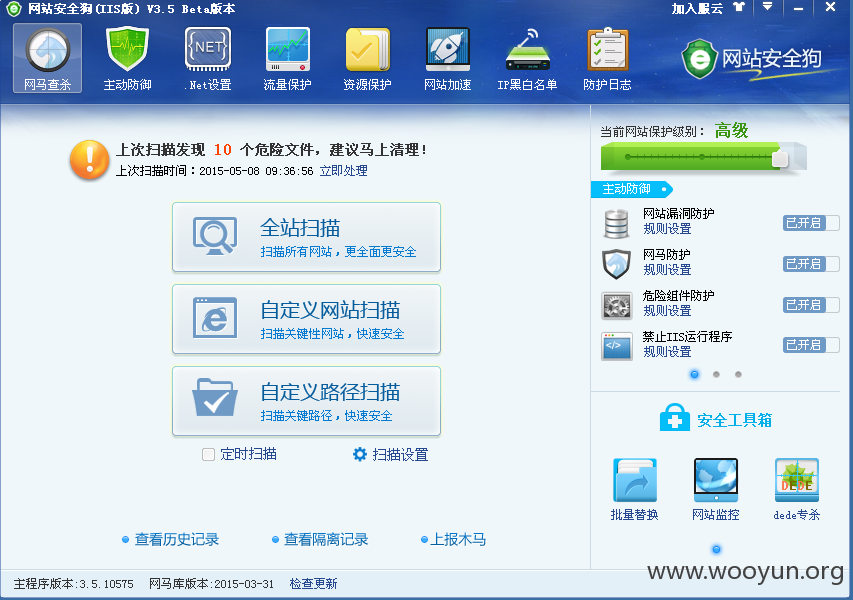853x600 pixels.
Task: Toggle the 危险组件防护 已开启 switch
Action: coord(811,305)
